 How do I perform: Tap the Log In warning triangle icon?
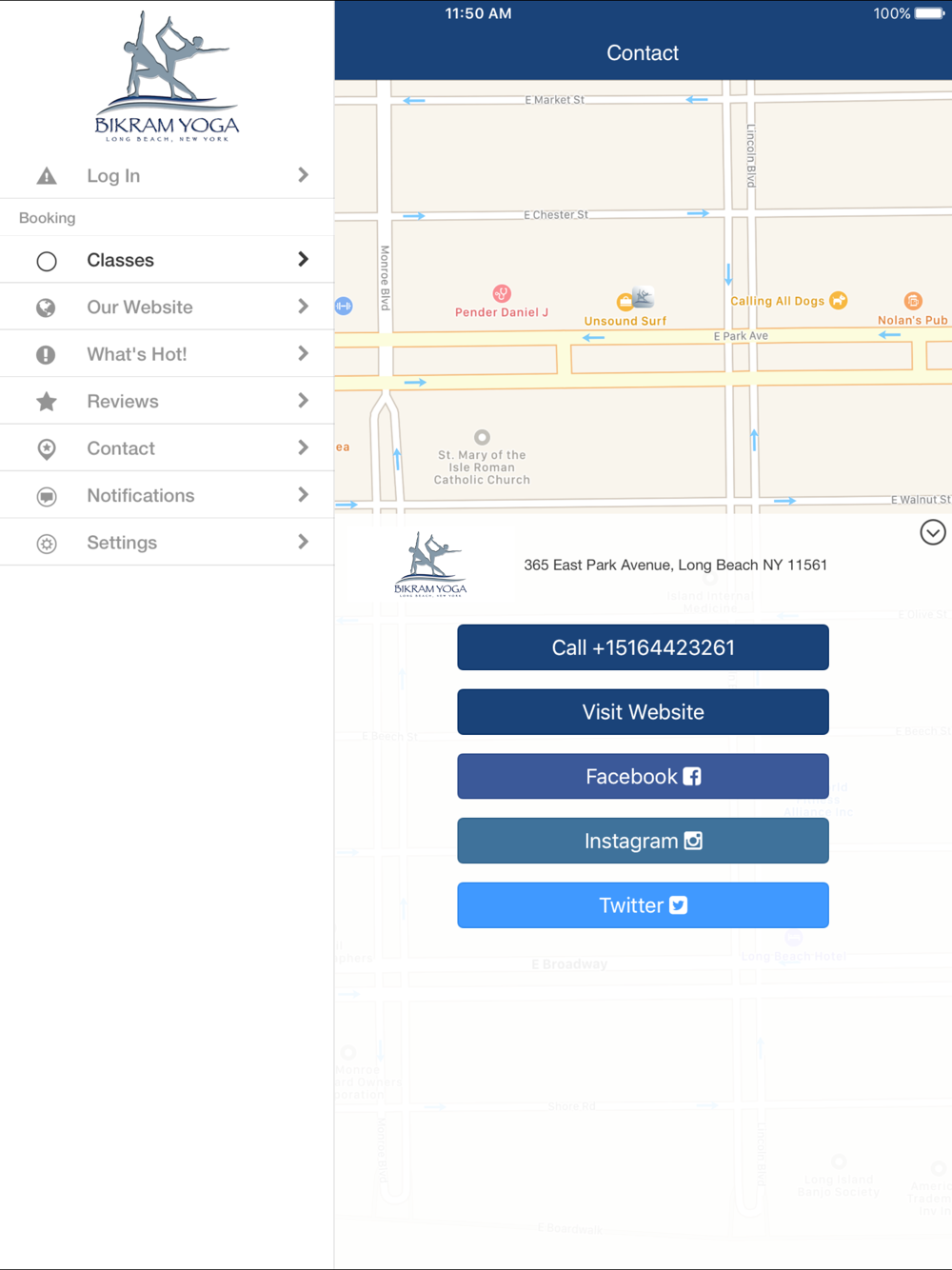[46, 176]
